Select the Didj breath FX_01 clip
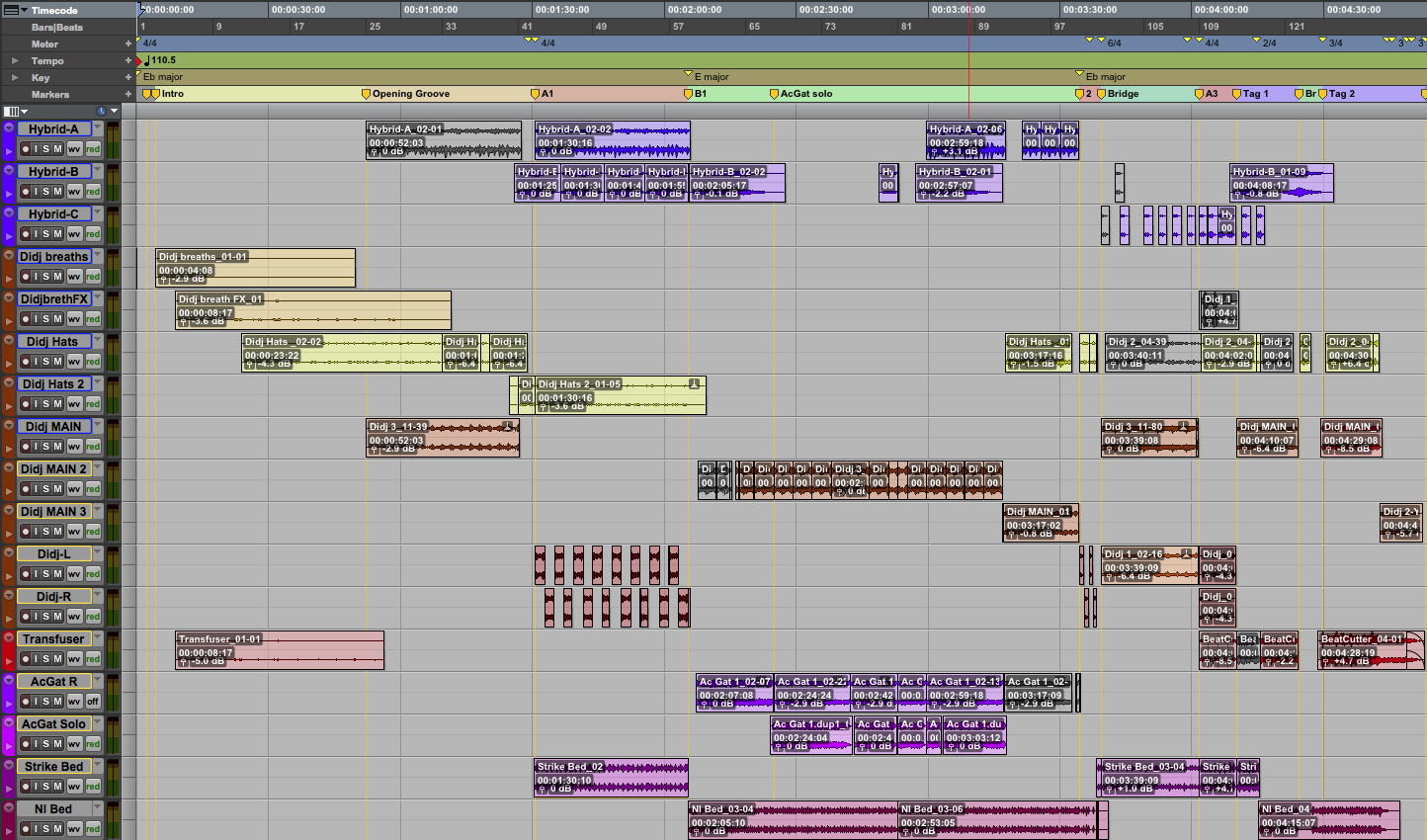 [x=312, y=310]
